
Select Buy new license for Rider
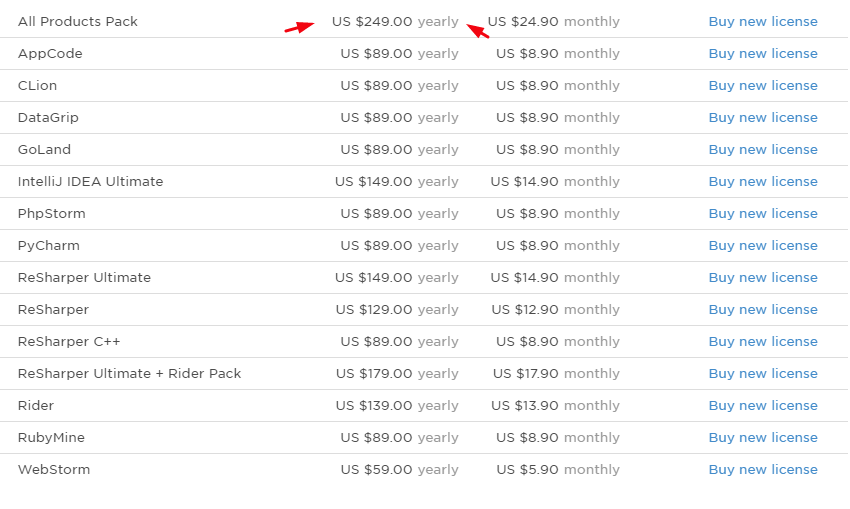point(763,405)
